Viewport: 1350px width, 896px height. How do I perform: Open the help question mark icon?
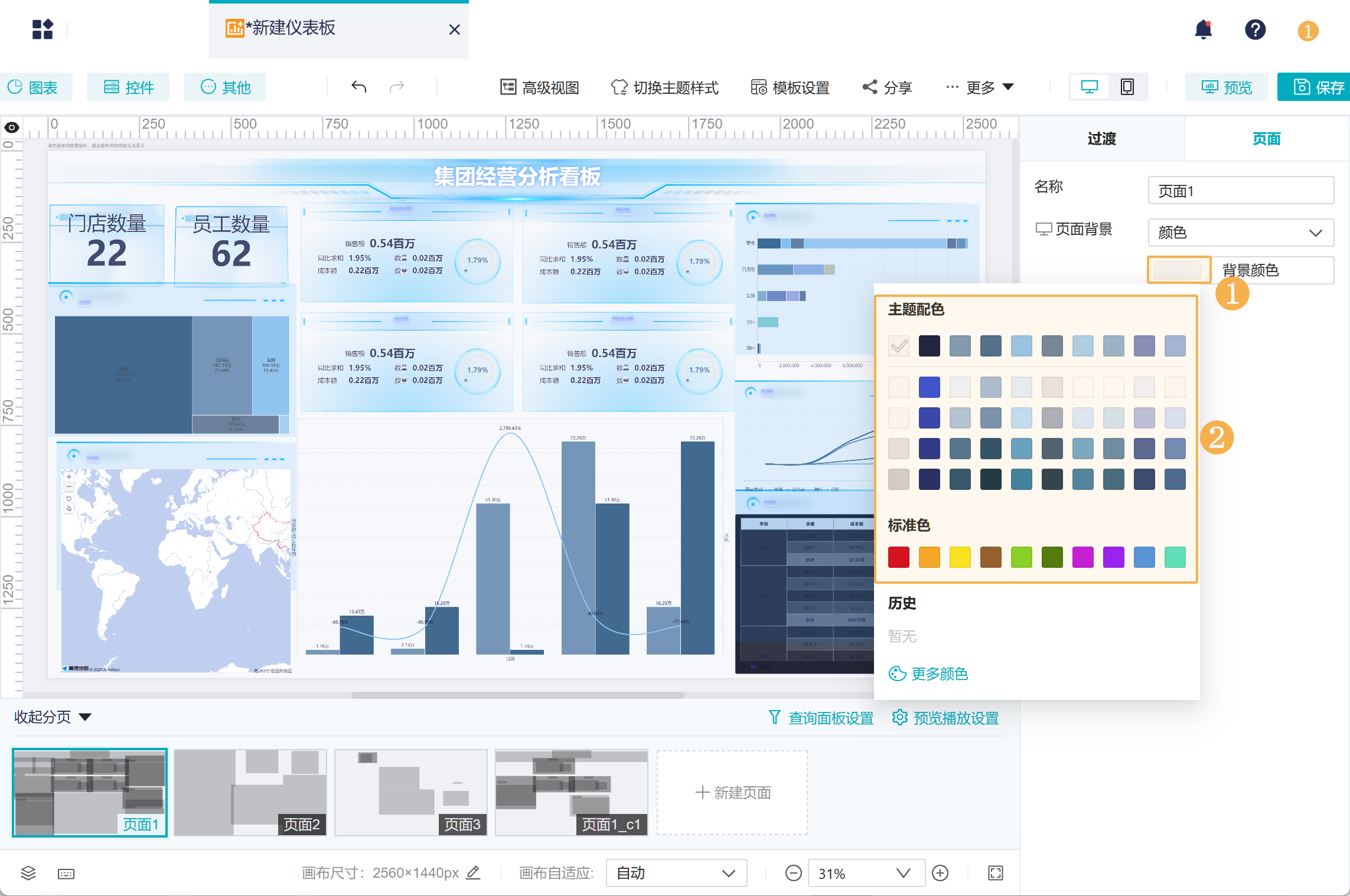(1255, 30)
